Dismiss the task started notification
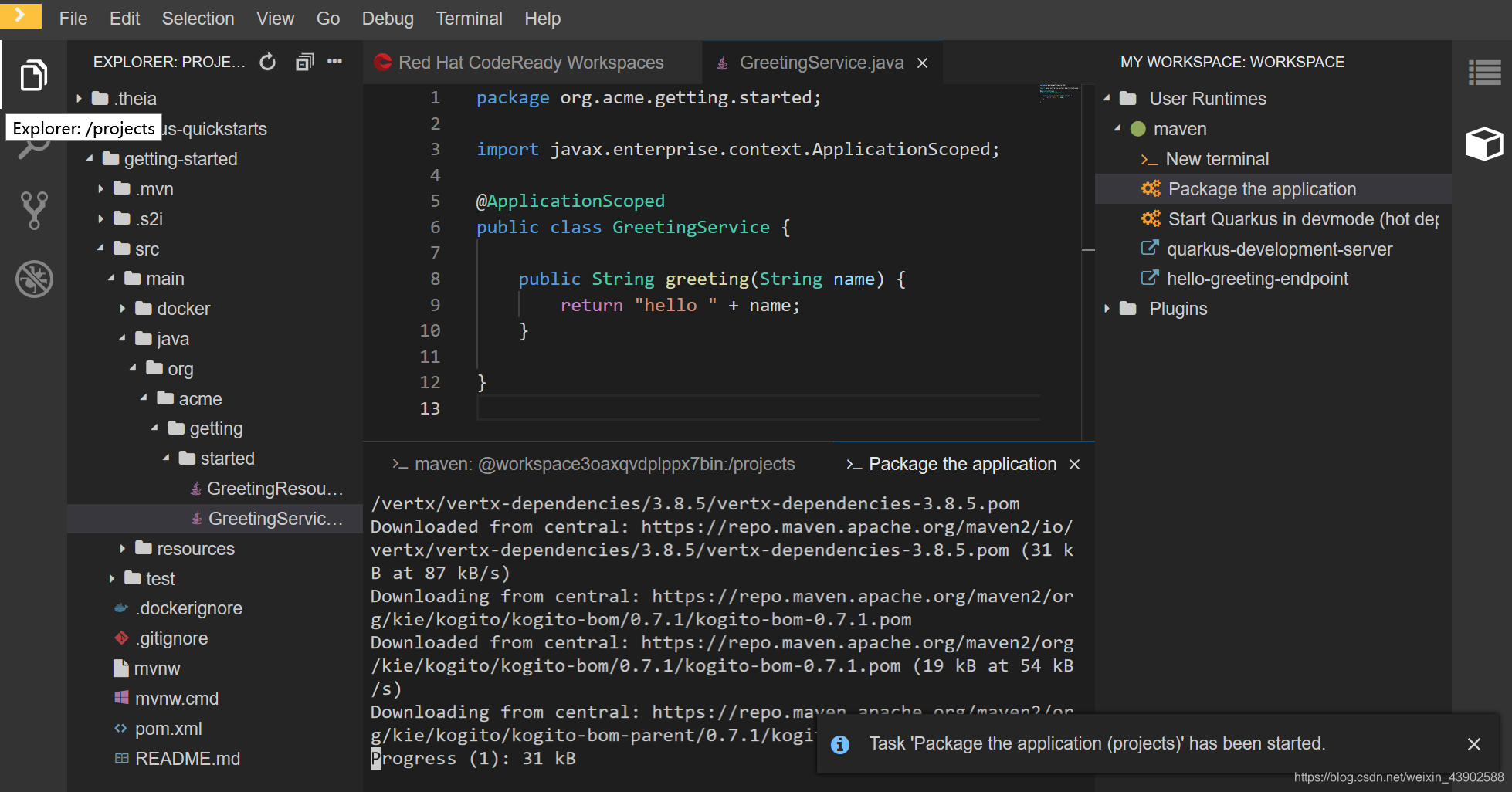Screen dimensions: 1512x792 point(1473,744)
